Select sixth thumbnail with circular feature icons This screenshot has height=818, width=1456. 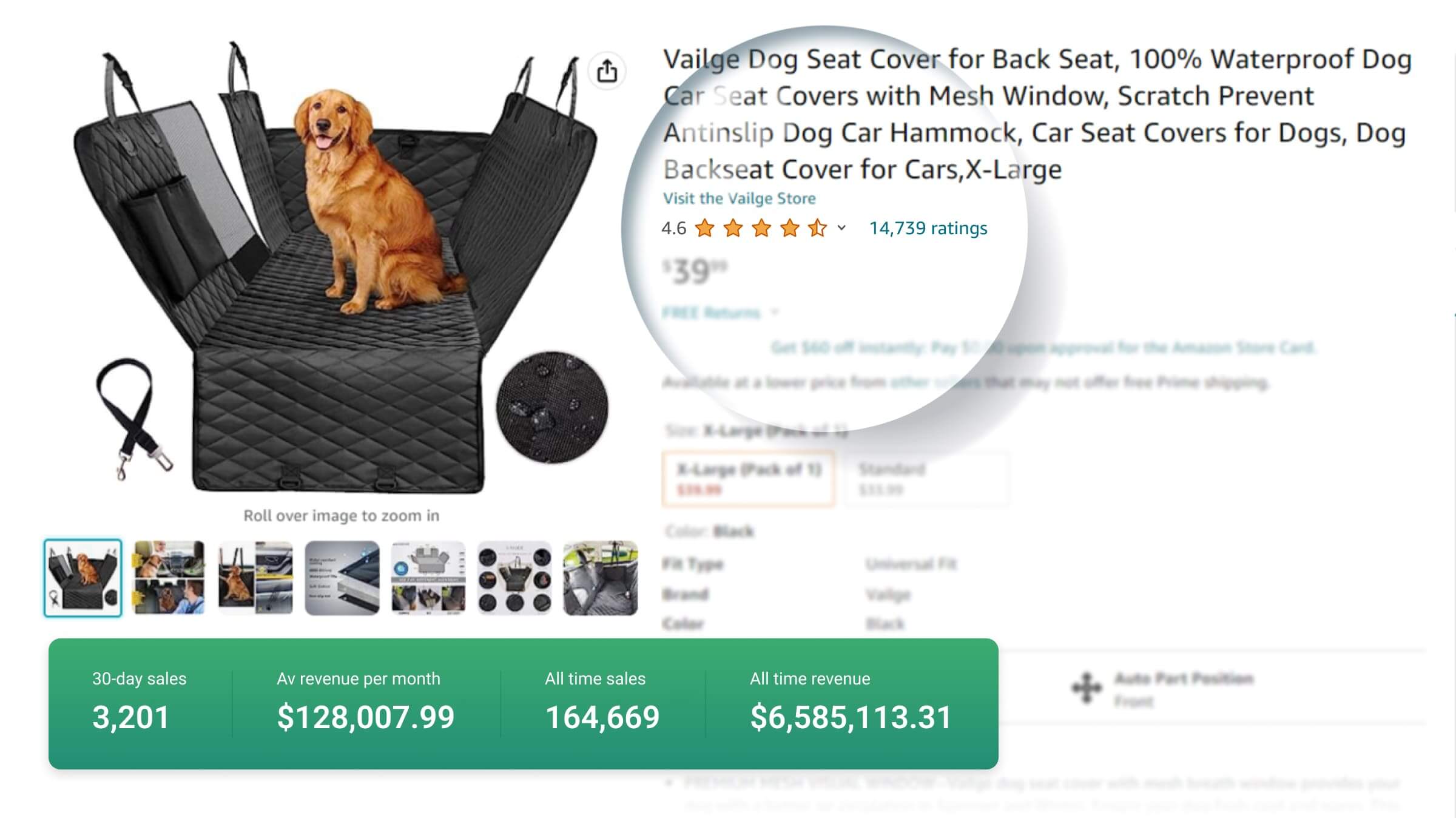tap(514, 578)
